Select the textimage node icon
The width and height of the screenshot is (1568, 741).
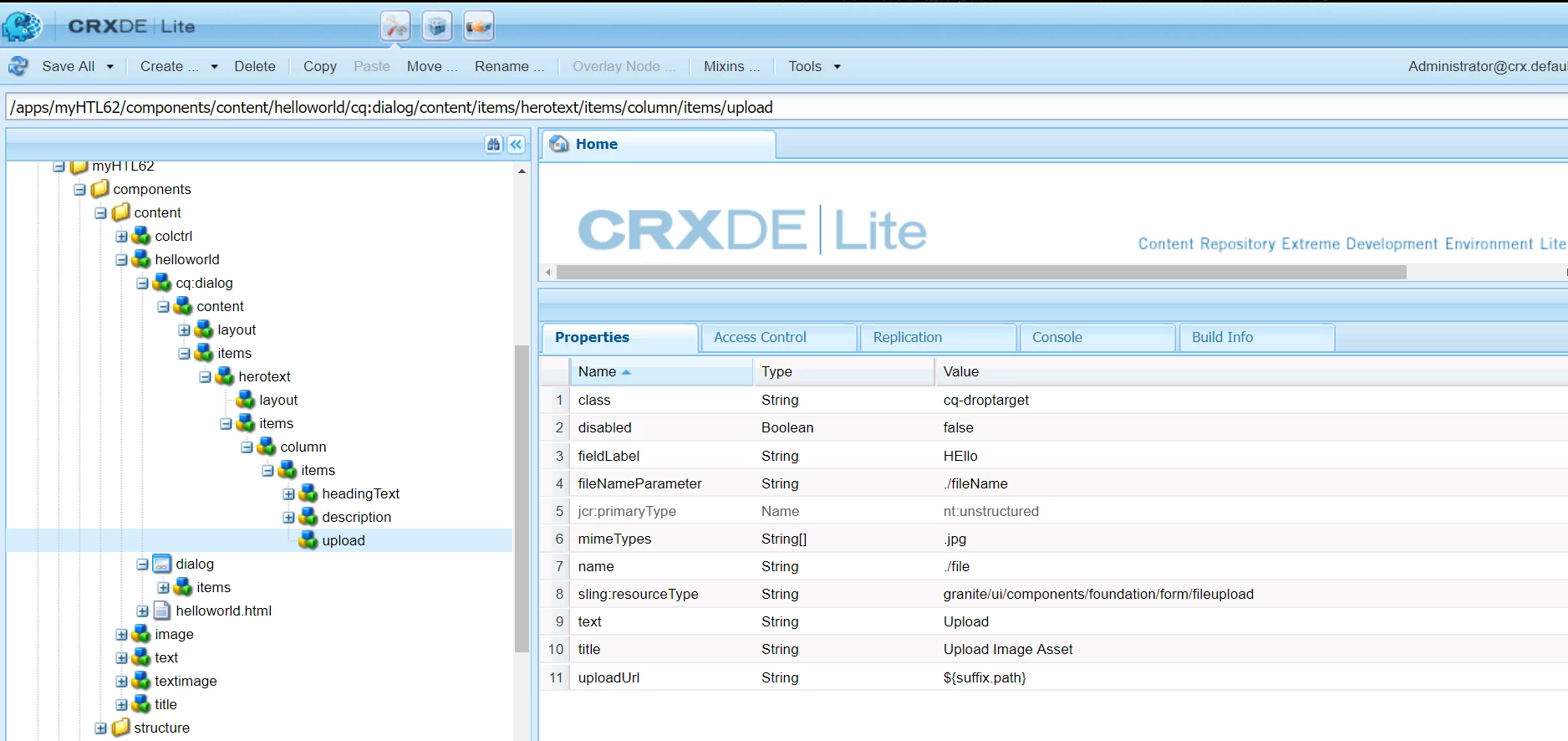click(142, 681)
